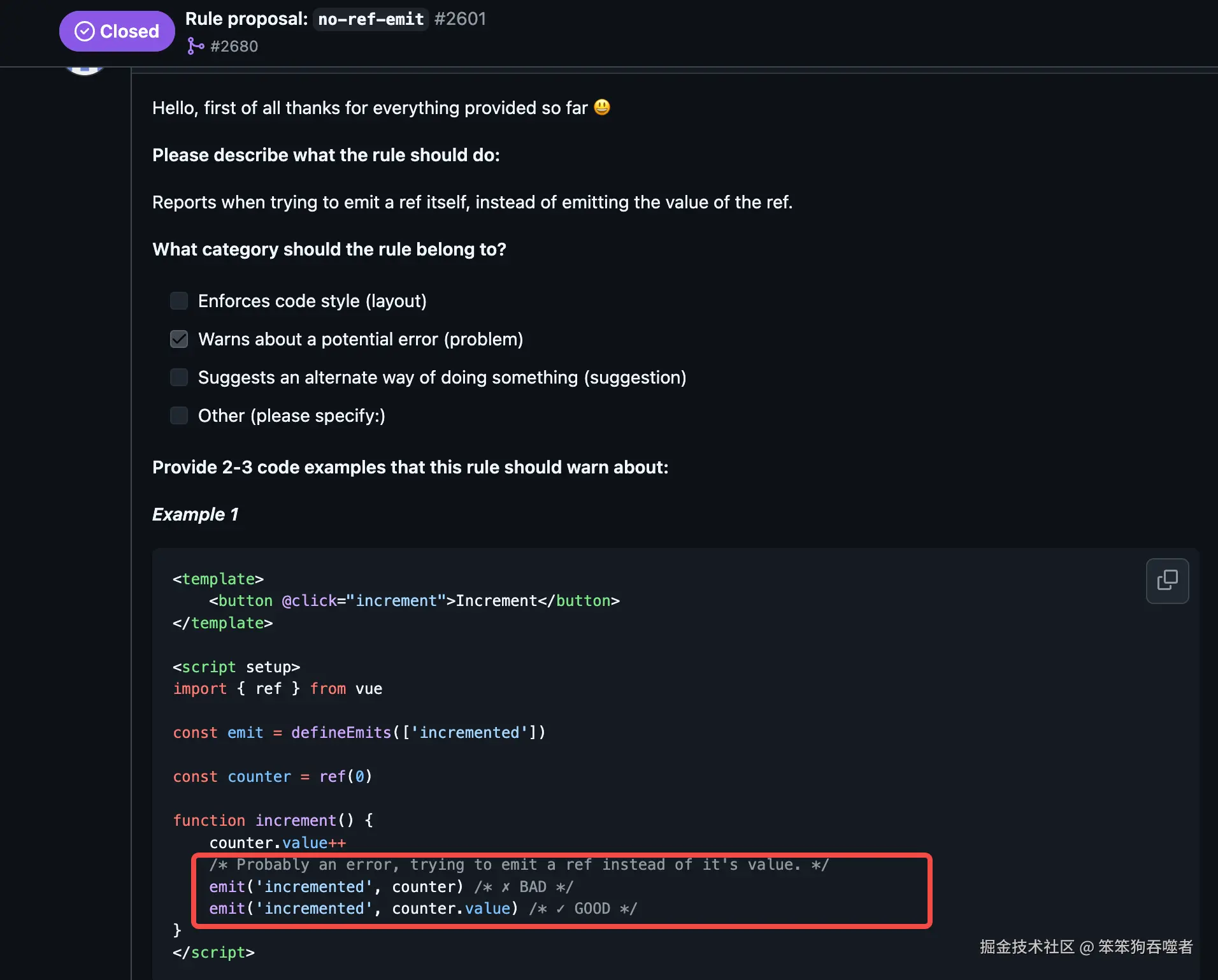
Task: Click the issue title 'Rule proposal:'
Action: (247, 19)
